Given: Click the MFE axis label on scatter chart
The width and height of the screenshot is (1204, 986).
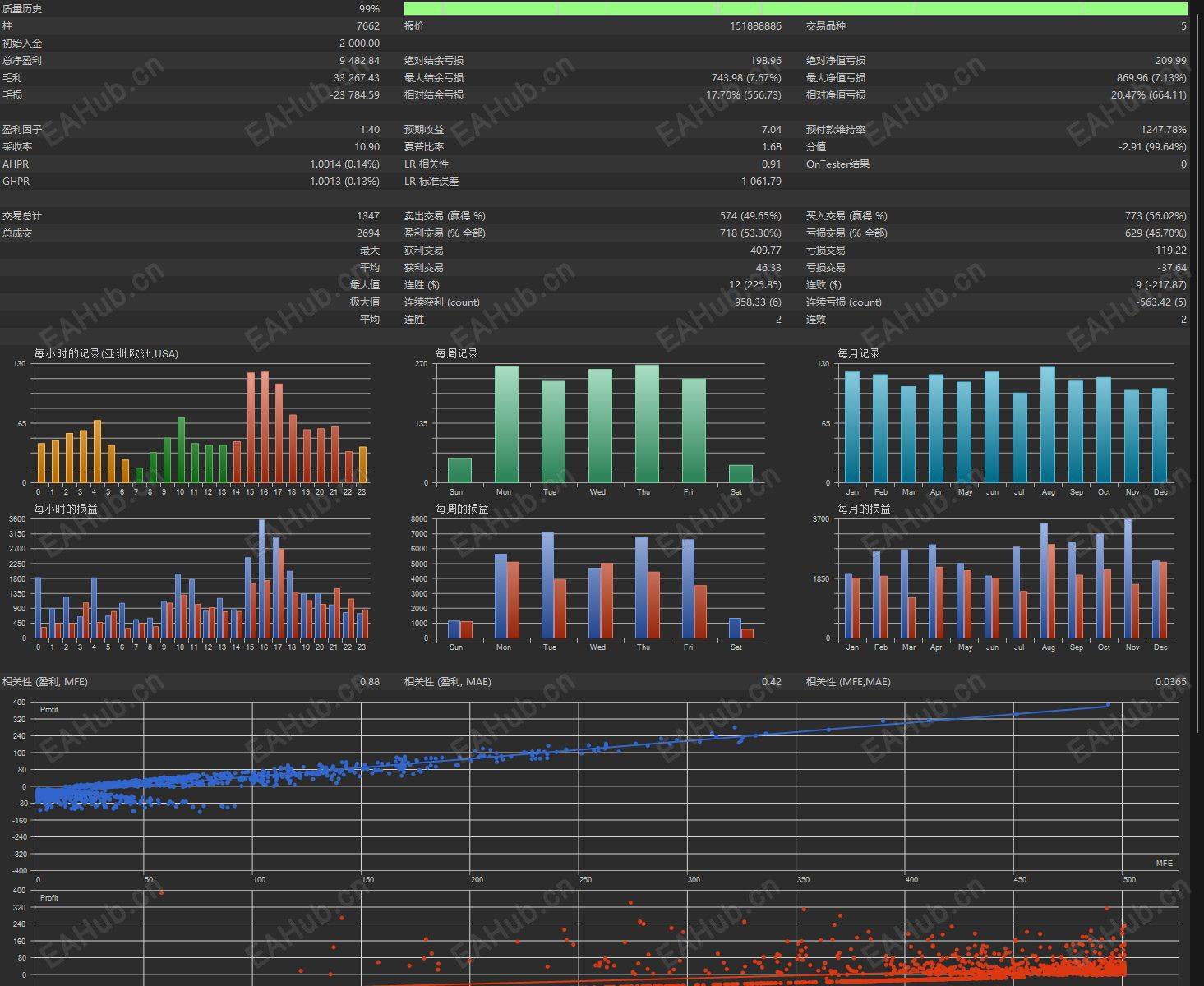Looking at the screenshot, I should pos(1164,863).
